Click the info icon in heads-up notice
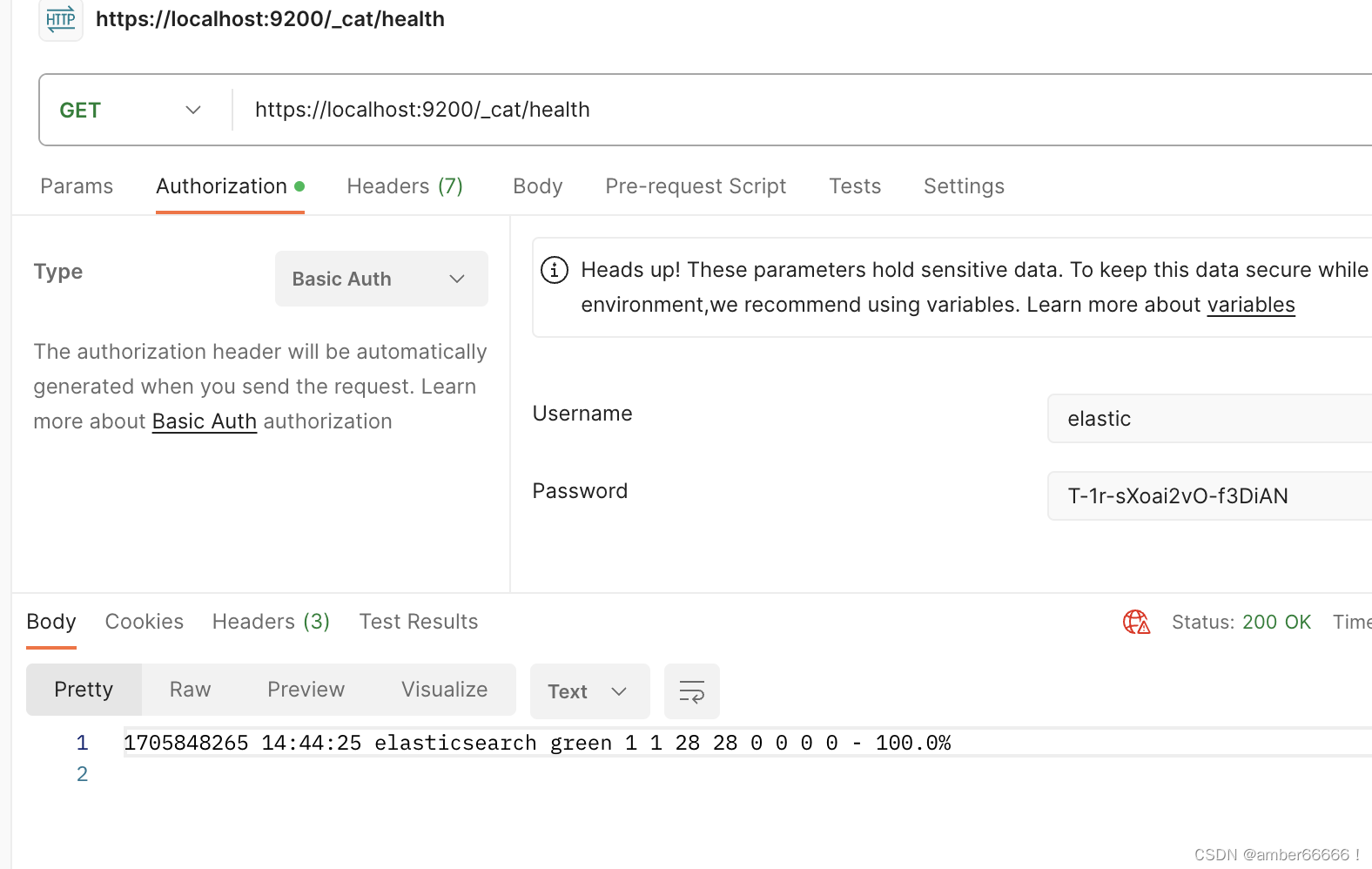This screenshot has width=1372, height=869. [x=555, y=270]
